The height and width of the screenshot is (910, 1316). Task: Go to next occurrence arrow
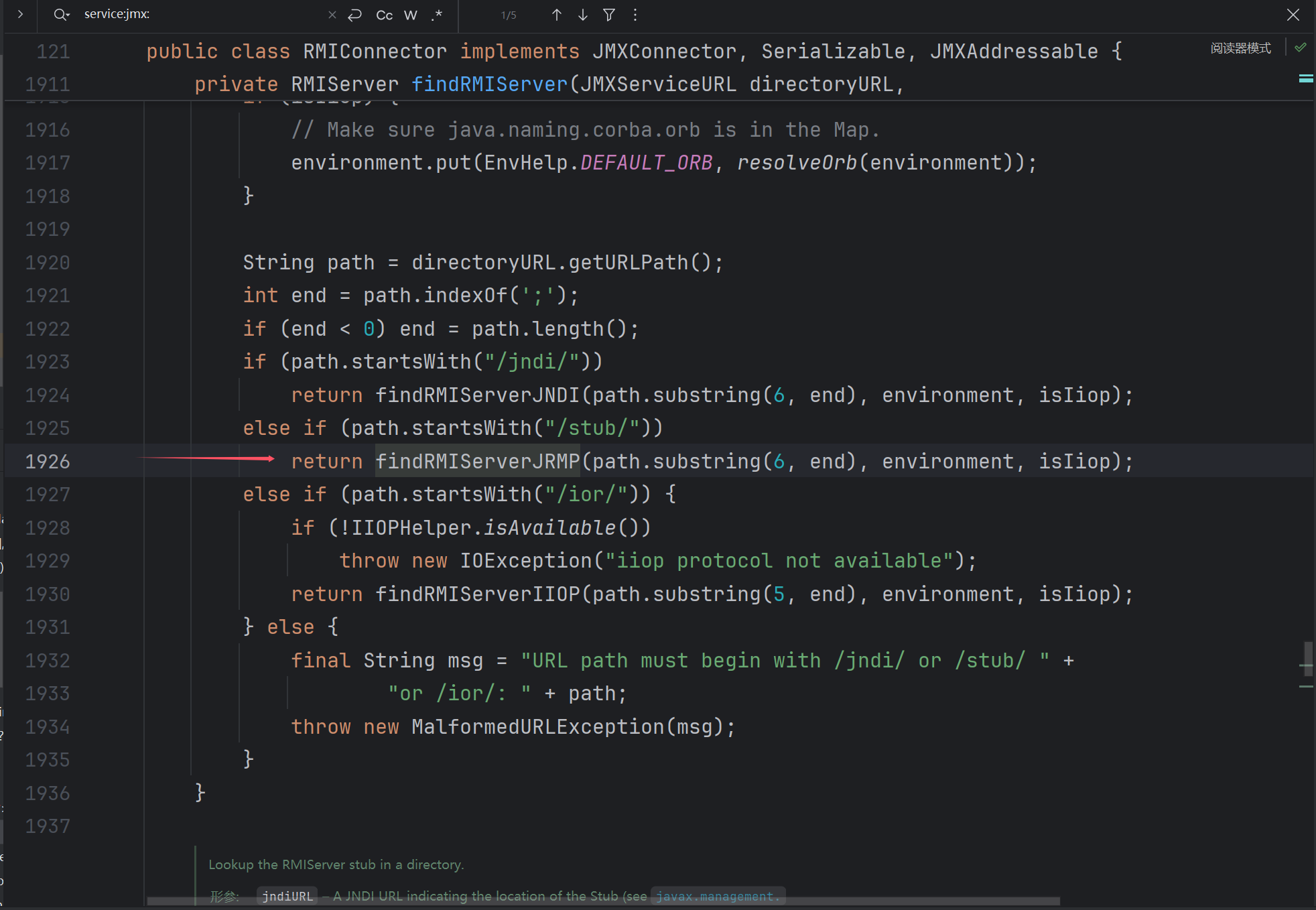pos(583,15)
